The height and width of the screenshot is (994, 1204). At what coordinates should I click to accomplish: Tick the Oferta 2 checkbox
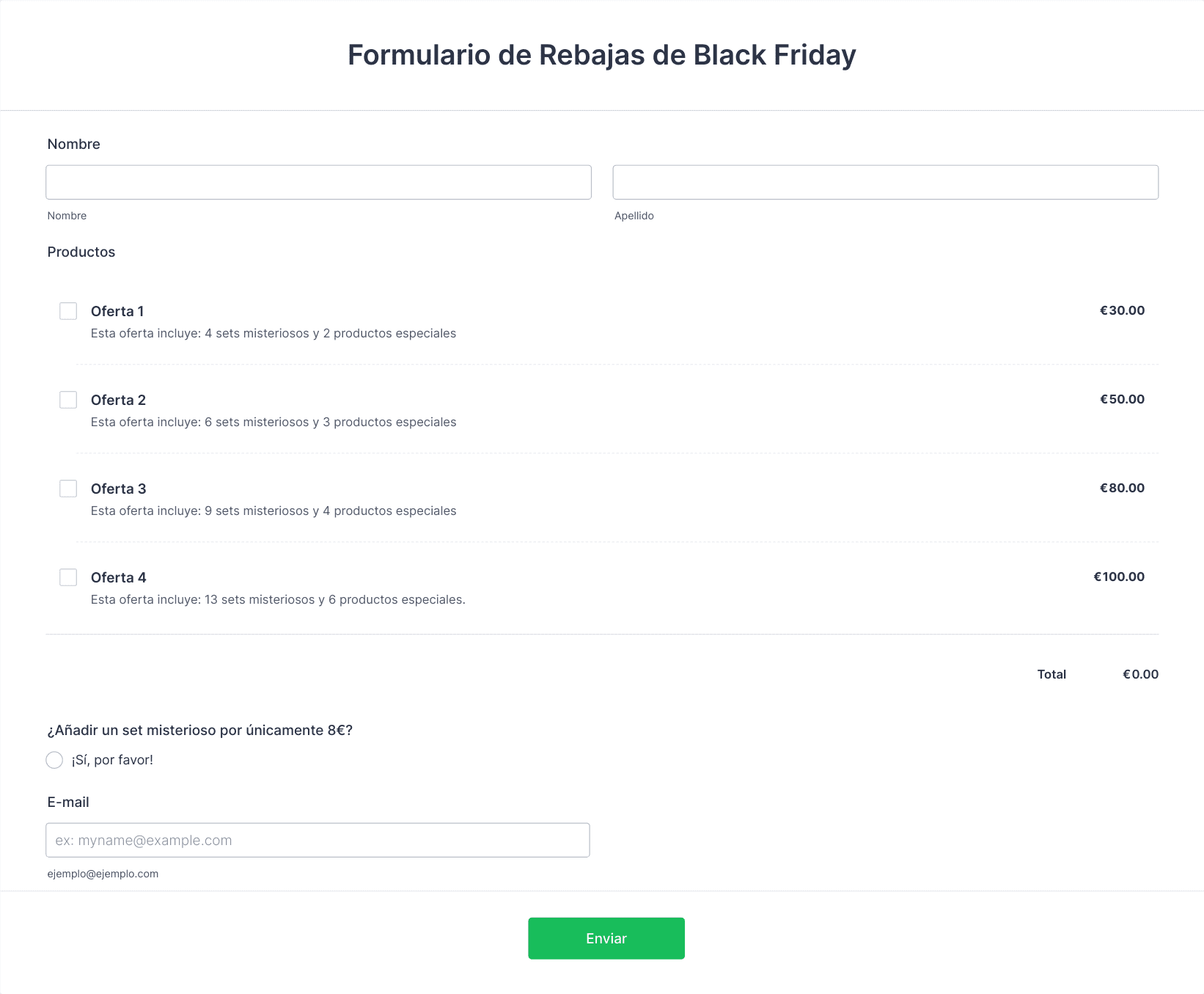(x=68, y=400)
